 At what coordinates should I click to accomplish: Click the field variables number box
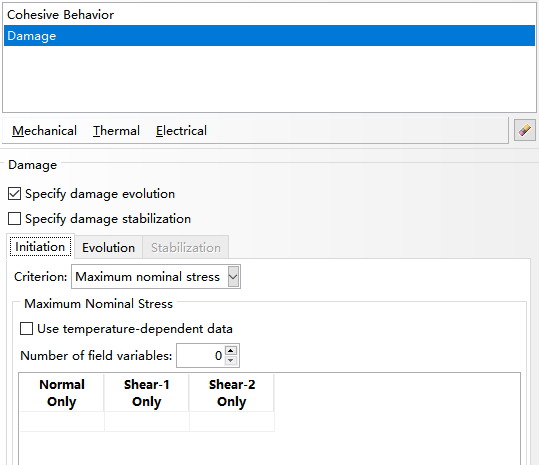pyautogui.click(x=201, y=355)
